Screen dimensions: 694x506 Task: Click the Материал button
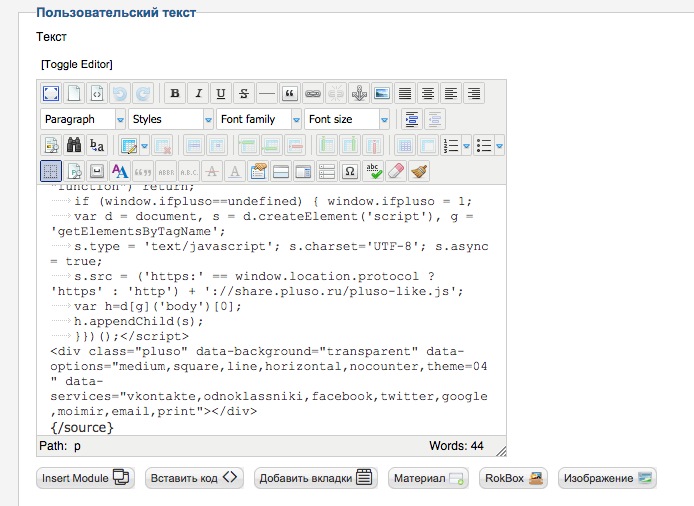[428, 478]
